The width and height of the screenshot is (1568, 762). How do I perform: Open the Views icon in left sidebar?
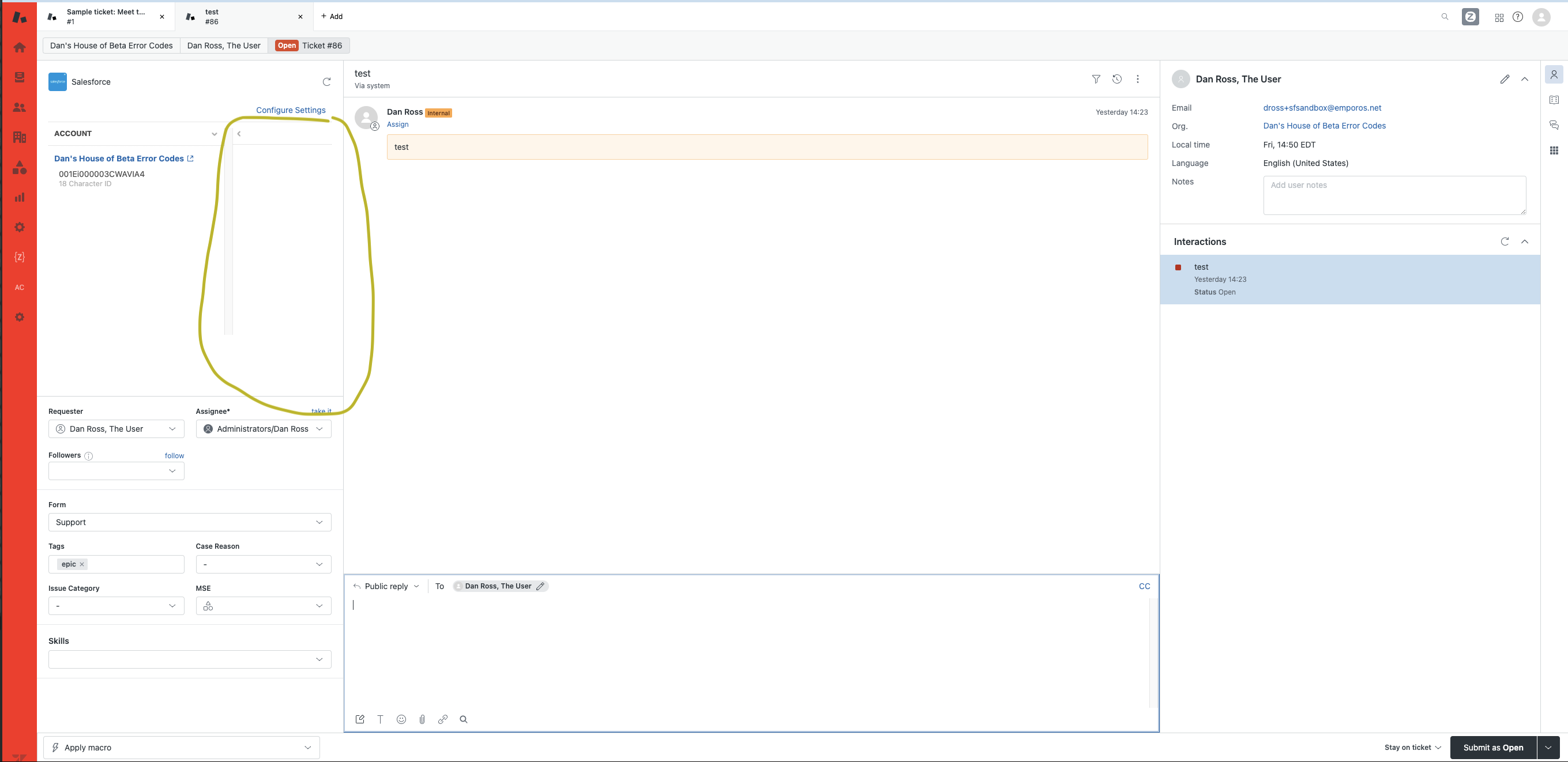pos(20,77)
